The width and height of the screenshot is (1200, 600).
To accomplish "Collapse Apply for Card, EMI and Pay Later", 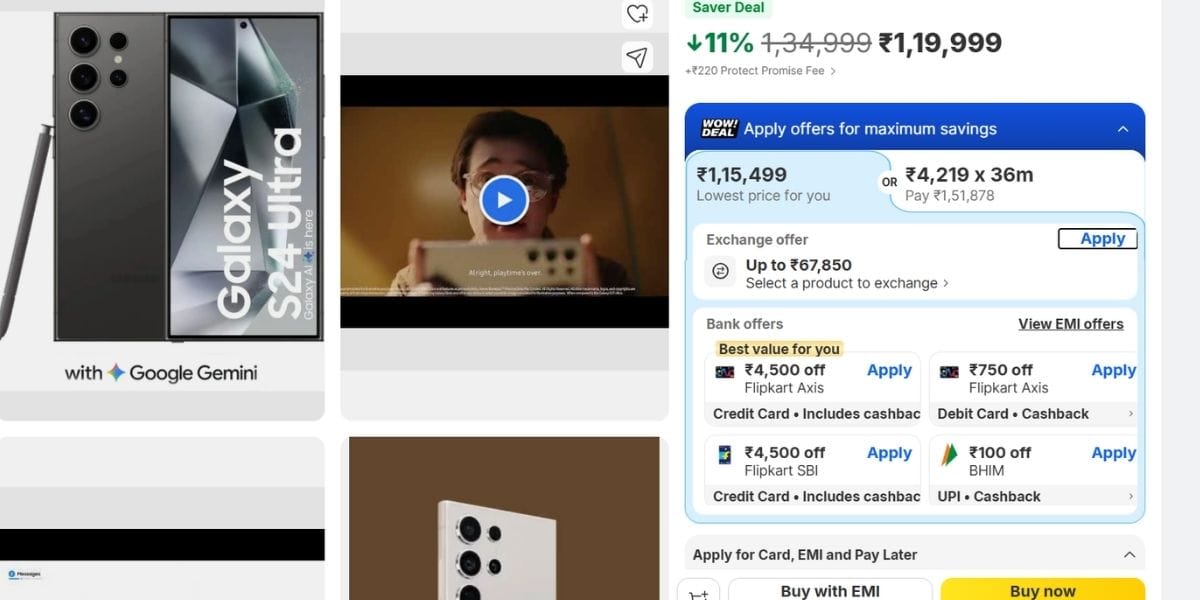I will pyautogui.click(x=1129, y=555).
